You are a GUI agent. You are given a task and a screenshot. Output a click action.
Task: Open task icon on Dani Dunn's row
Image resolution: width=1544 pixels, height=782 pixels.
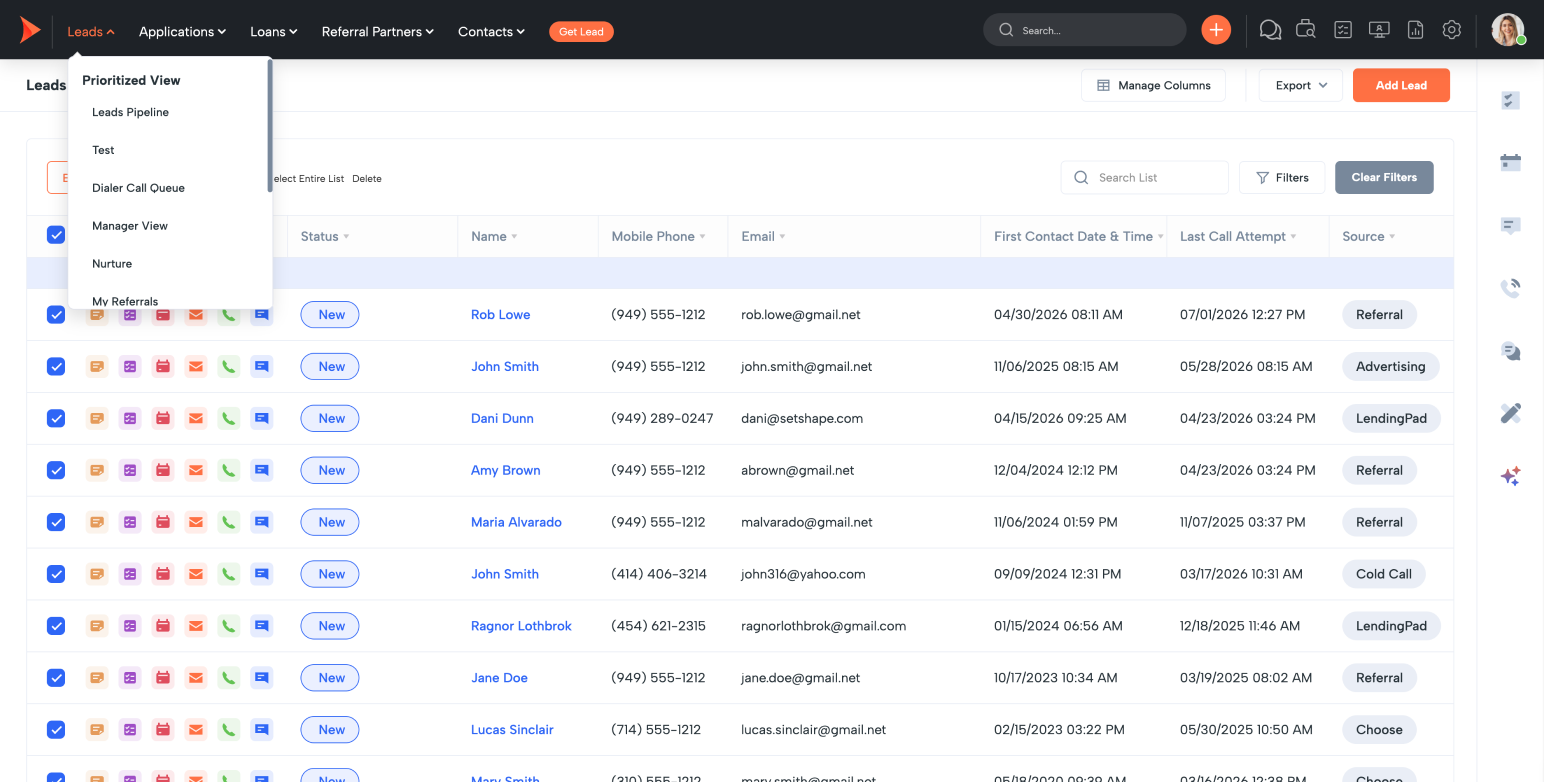tap(130, 419)
